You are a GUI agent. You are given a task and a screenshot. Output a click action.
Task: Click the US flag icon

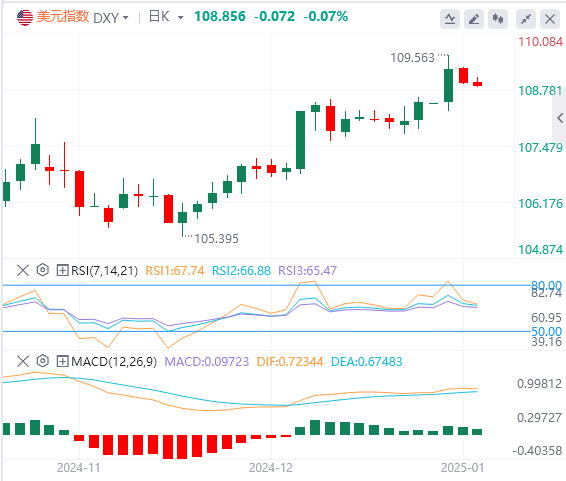pos(25,18)
